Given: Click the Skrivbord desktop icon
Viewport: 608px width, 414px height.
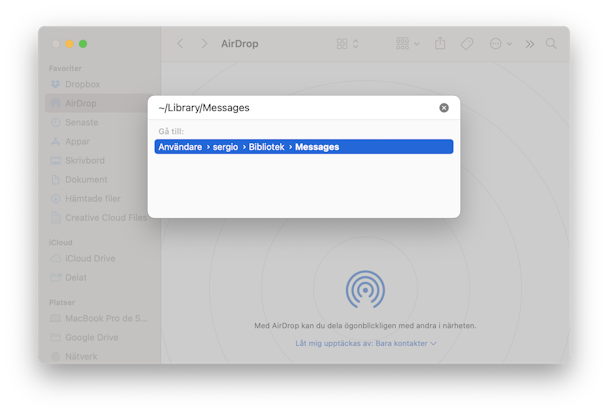Looking at the screenshot, I should [x=56, y=160].
